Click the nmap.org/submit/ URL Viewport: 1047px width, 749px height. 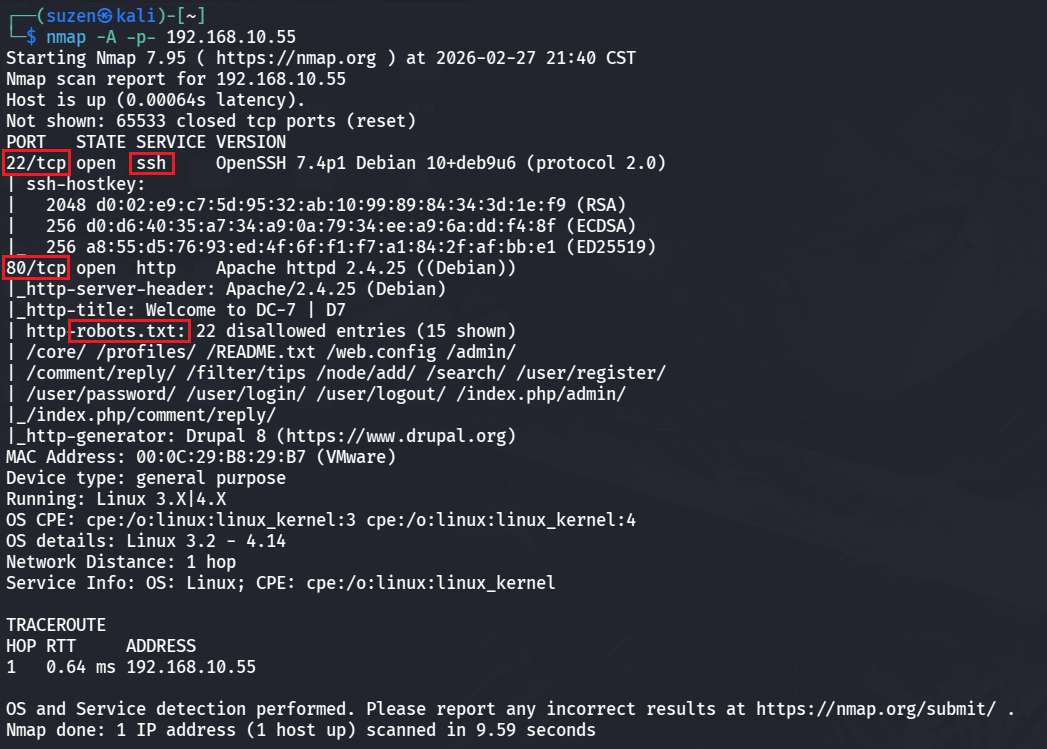(x=875, y=709)
